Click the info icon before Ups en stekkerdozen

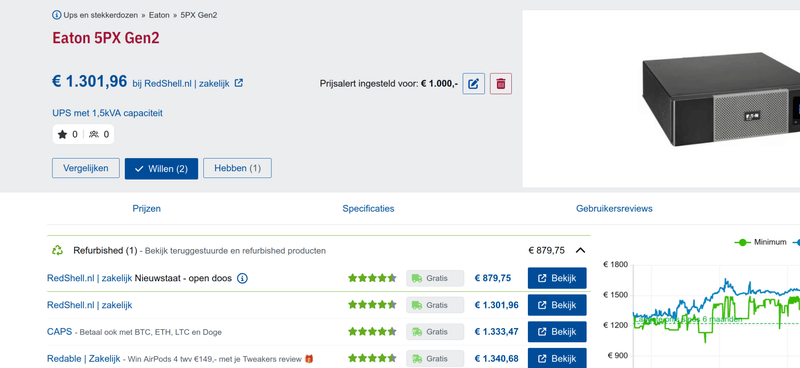click(57, 15)
